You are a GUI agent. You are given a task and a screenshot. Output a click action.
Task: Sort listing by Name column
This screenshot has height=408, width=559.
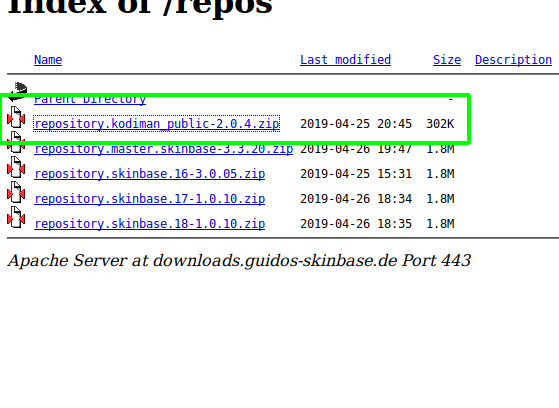pyautogui.click(x=48, y=60)
